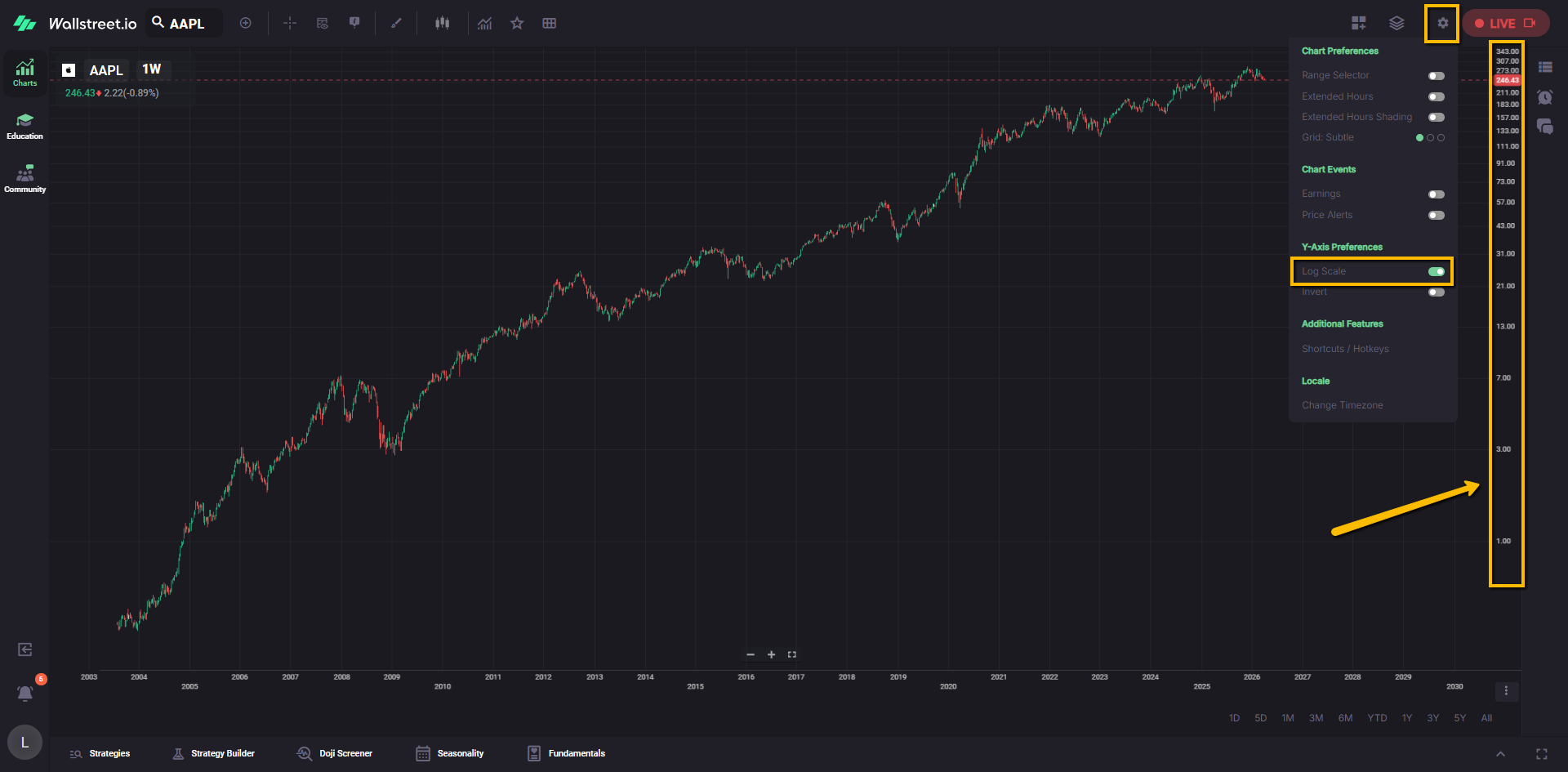Select the drawing brush tool

click(396, 24)
